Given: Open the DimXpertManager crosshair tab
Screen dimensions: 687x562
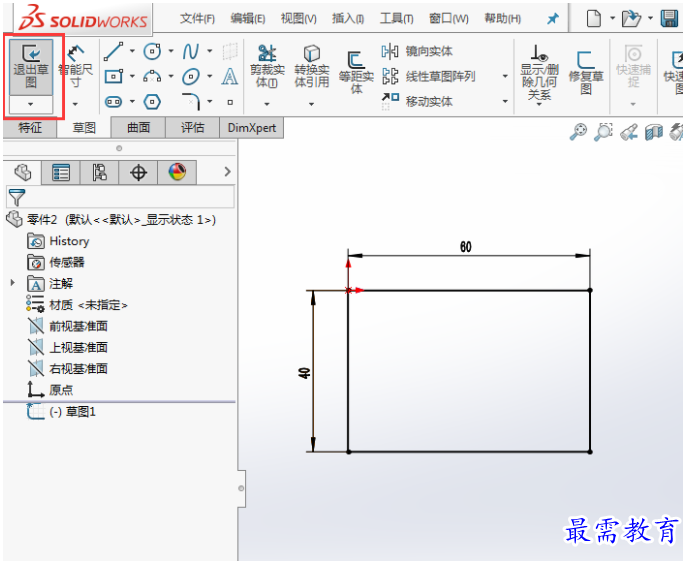Looking at the screenshot, I should [138, 173].
